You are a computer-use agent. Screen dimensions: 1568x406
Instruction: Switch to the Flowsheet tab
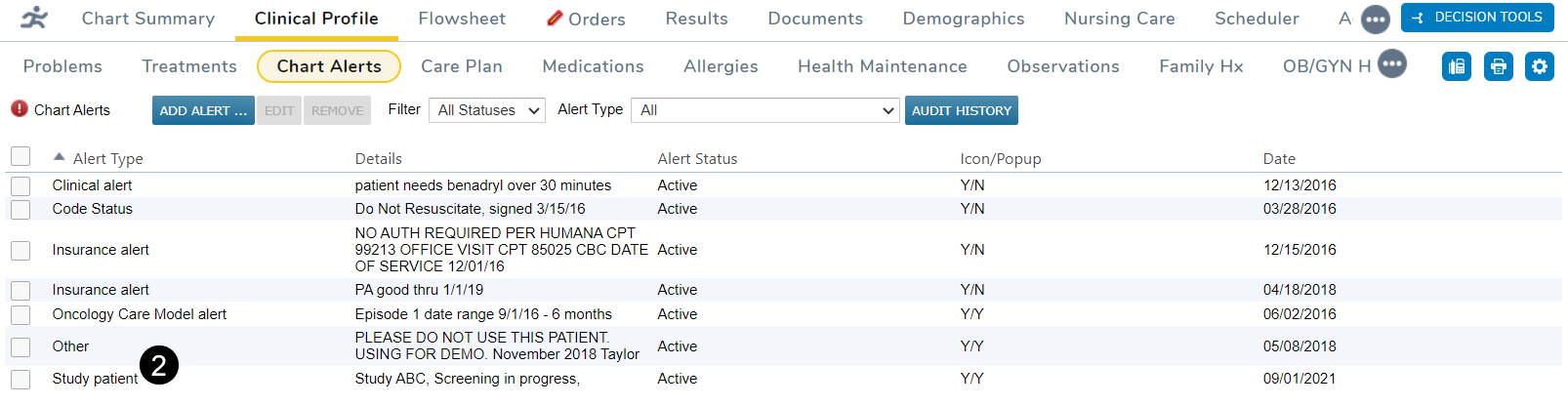point(462,19)
